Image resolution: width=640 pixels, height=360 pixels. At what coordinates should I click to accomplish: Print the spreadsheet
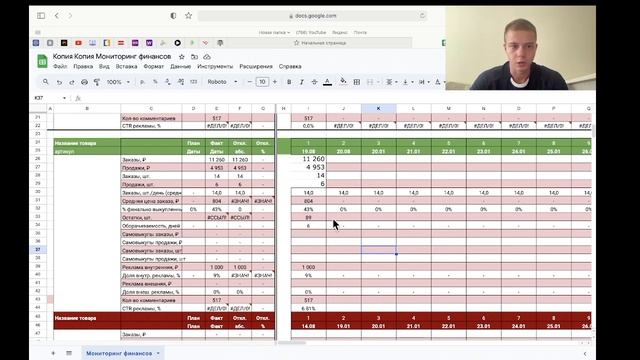click(84, 82)
